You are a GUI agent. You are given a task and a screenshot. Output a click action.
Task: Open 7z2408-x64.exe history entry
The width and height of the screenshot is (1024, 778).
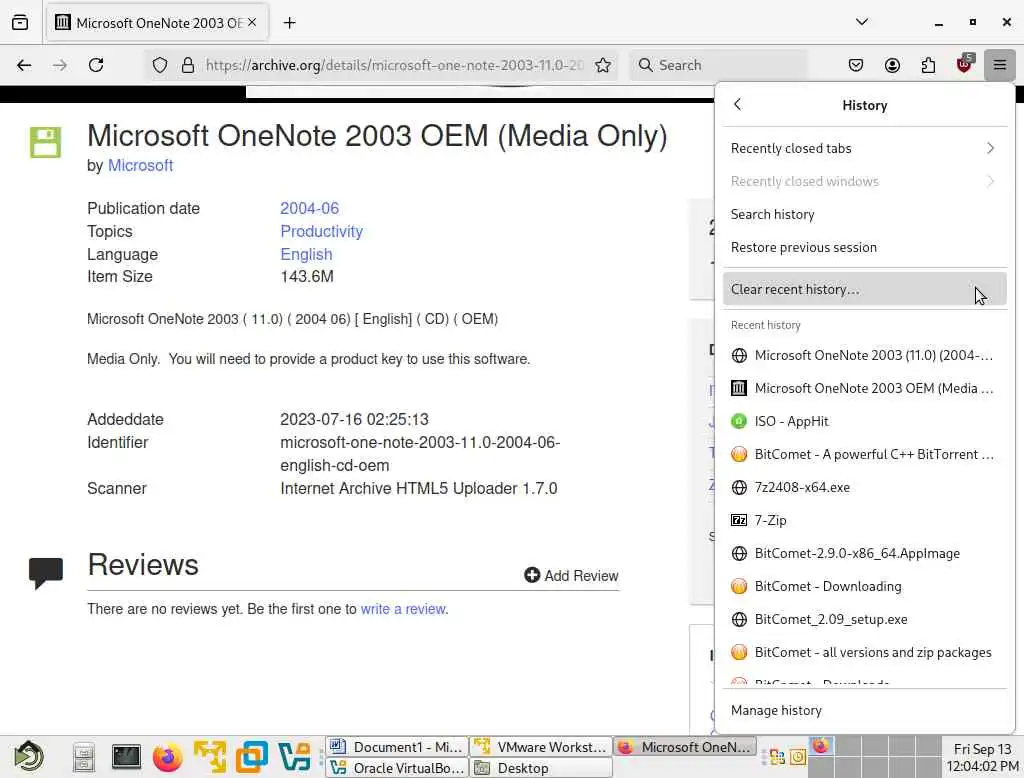(x=865, y=487)
